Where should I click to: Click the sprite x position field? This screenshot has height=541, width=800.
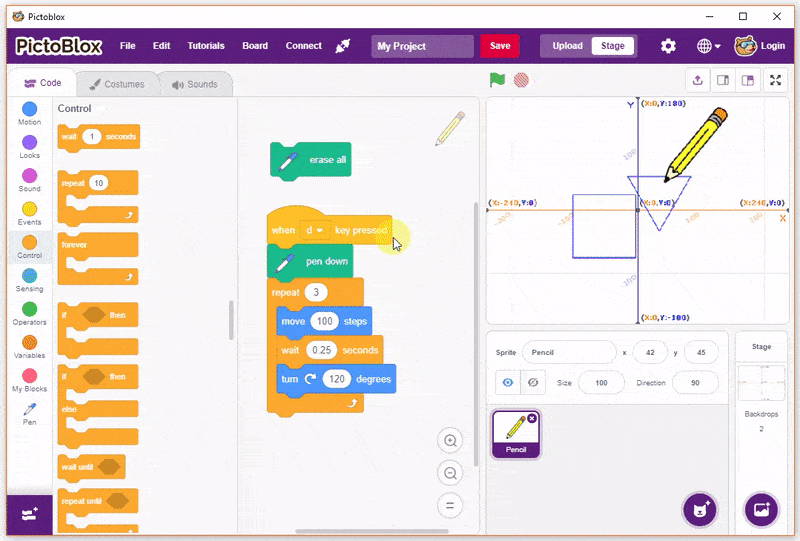(650, 353)
